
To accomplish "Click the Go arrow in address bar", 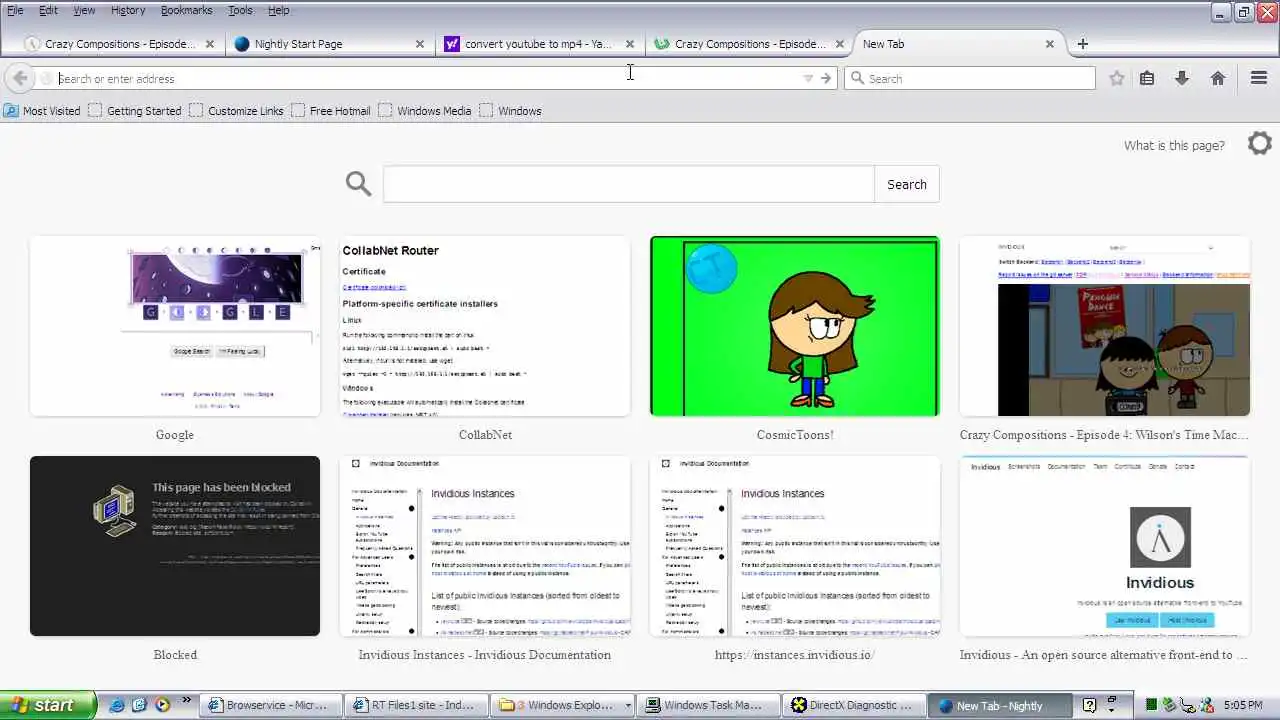I will click(826, 78).
